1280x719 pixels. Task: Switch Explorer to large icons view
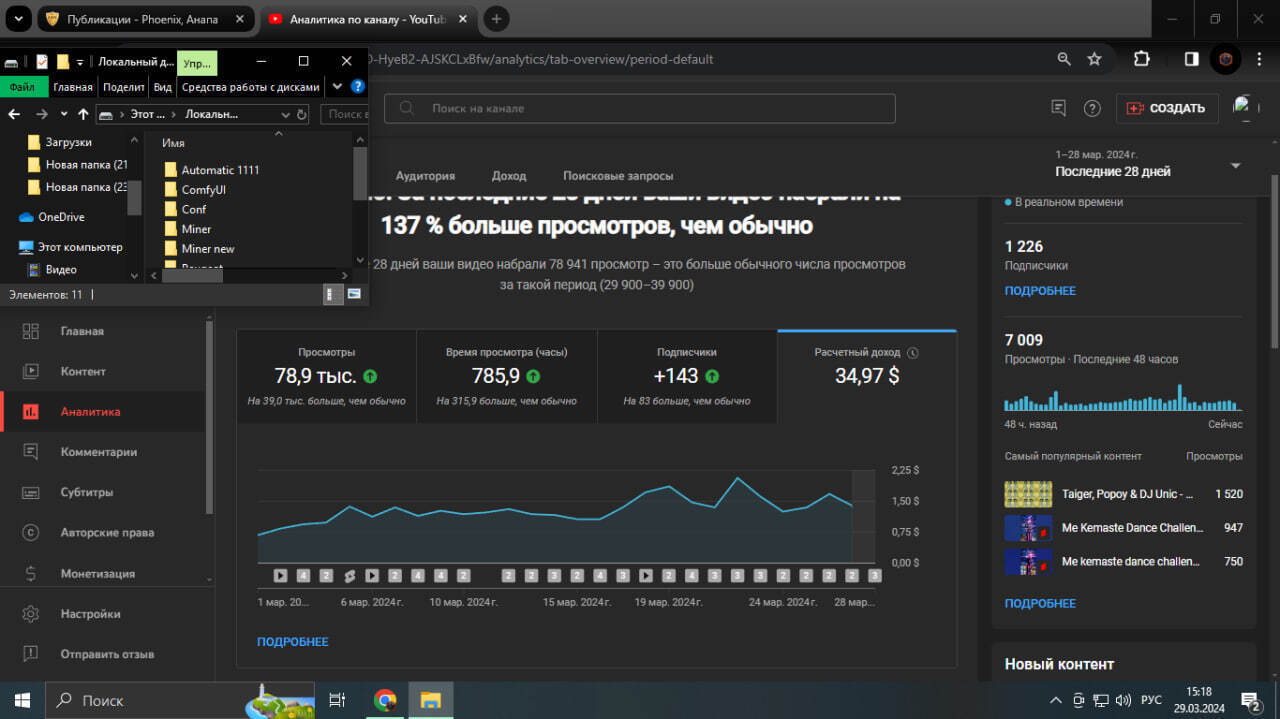pyautogui.click(x=354, y=294)
